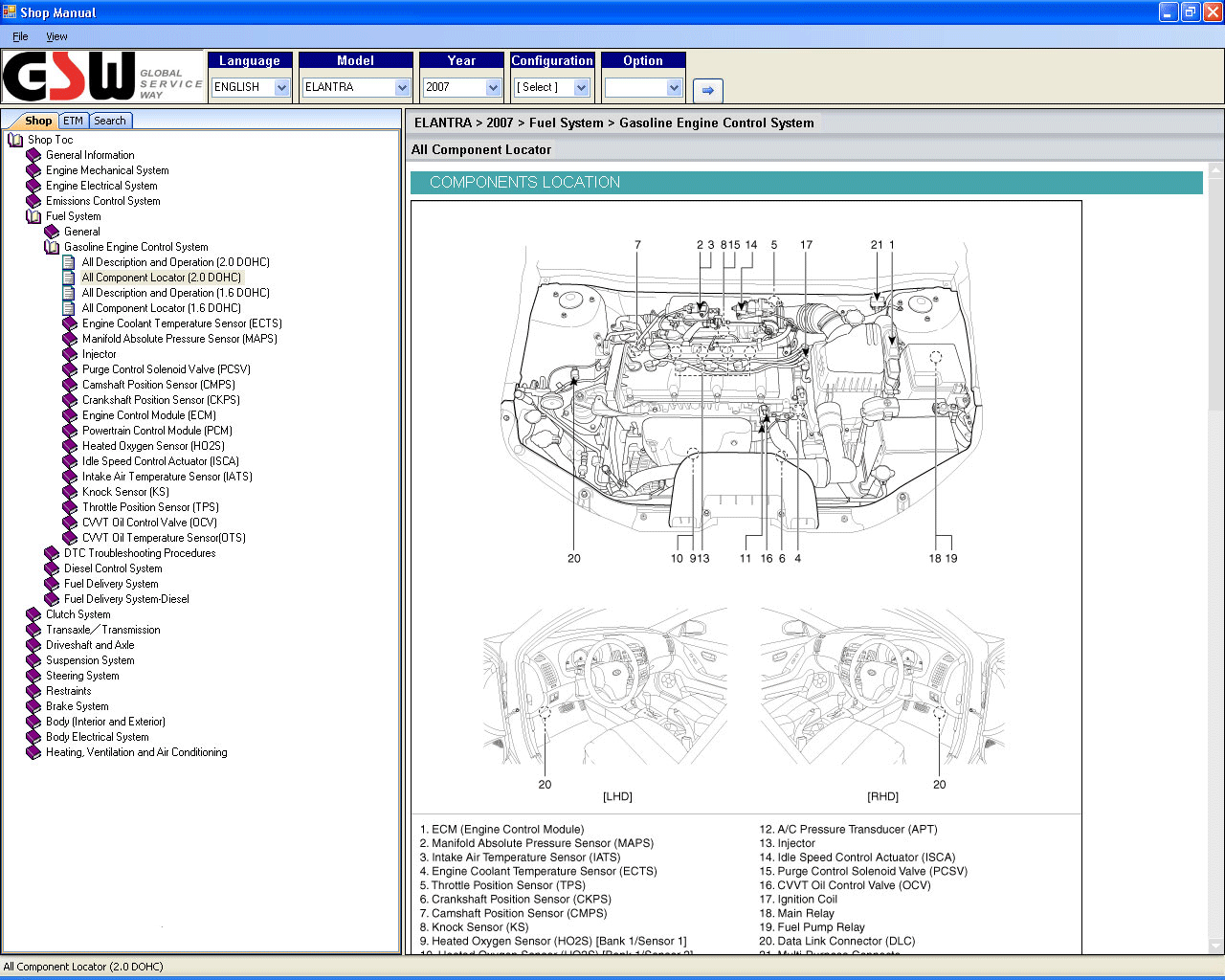
Task: Open CVVT Oil Control Valve (OCV) topic
Action: [x=149, y=523]
